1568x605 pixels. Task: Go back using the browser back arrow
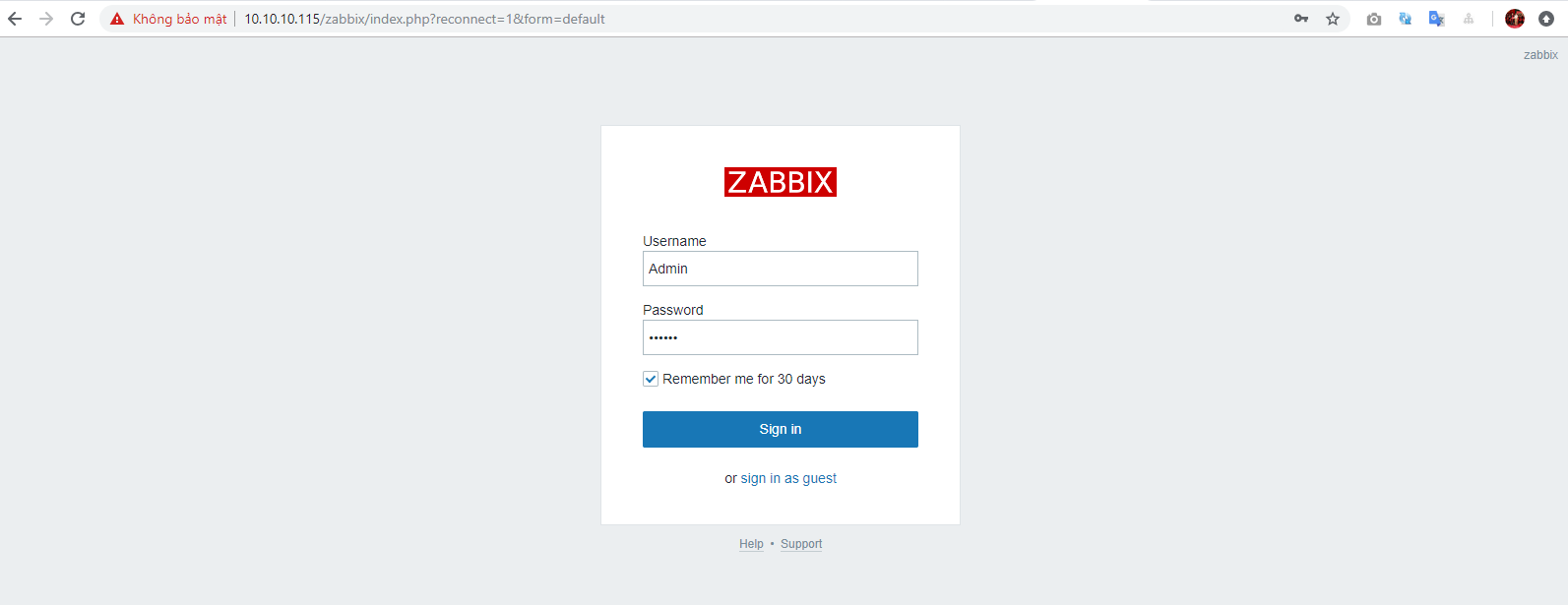(15, 19)
